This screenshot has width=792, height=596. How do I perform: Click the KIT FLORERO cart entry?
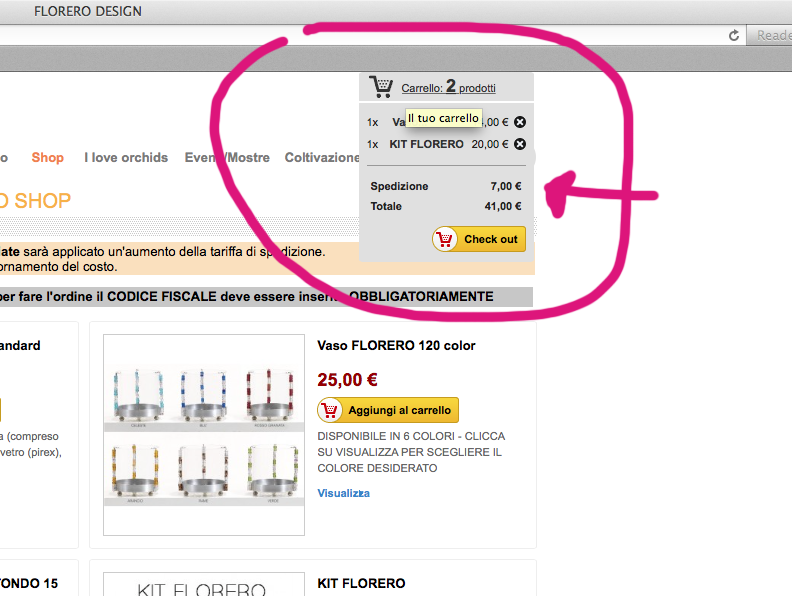coord(426,144)
